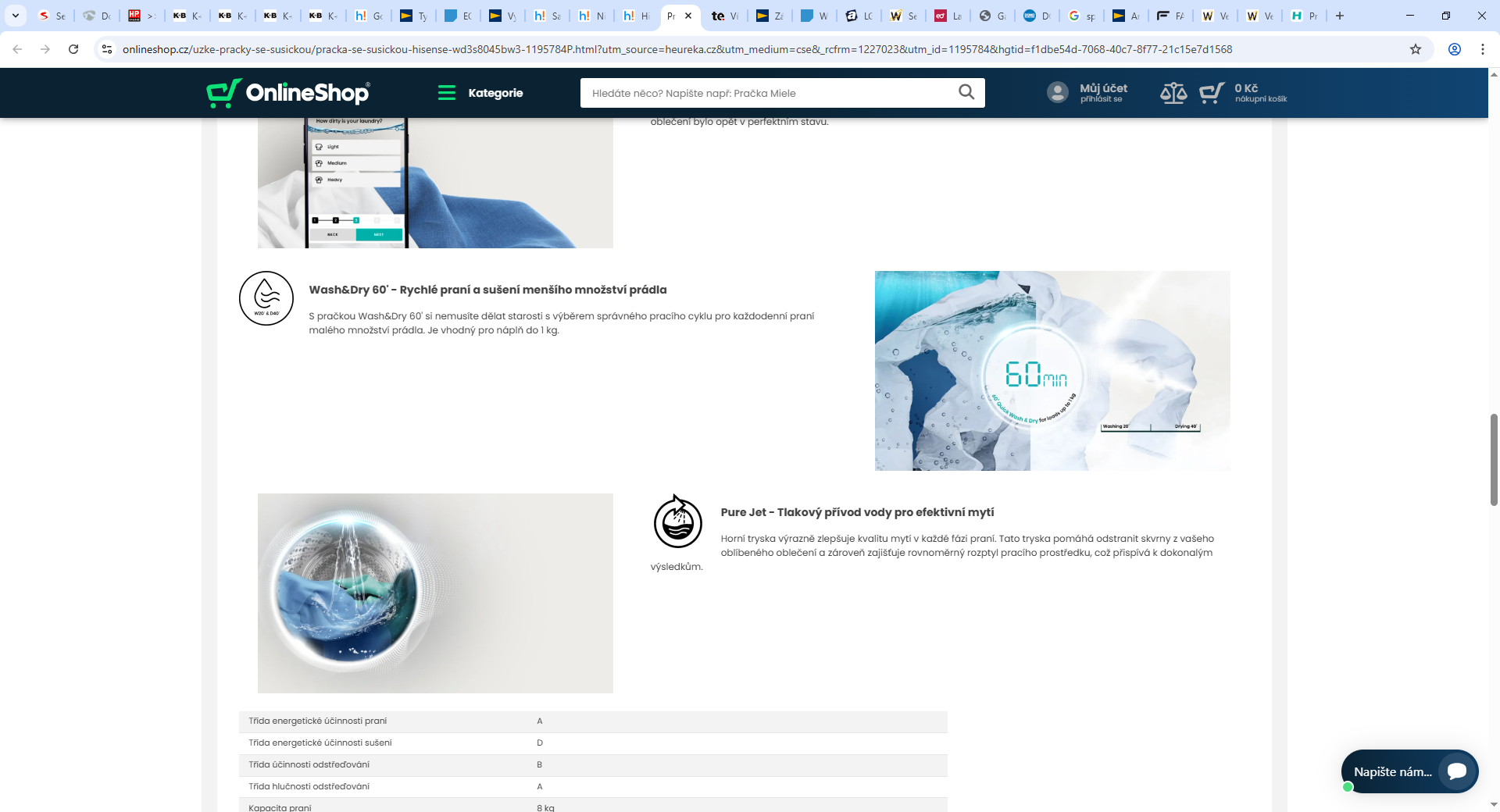The image size is (1500, 812).
Task: Close the active Pr tab
Action: [688, 16]
